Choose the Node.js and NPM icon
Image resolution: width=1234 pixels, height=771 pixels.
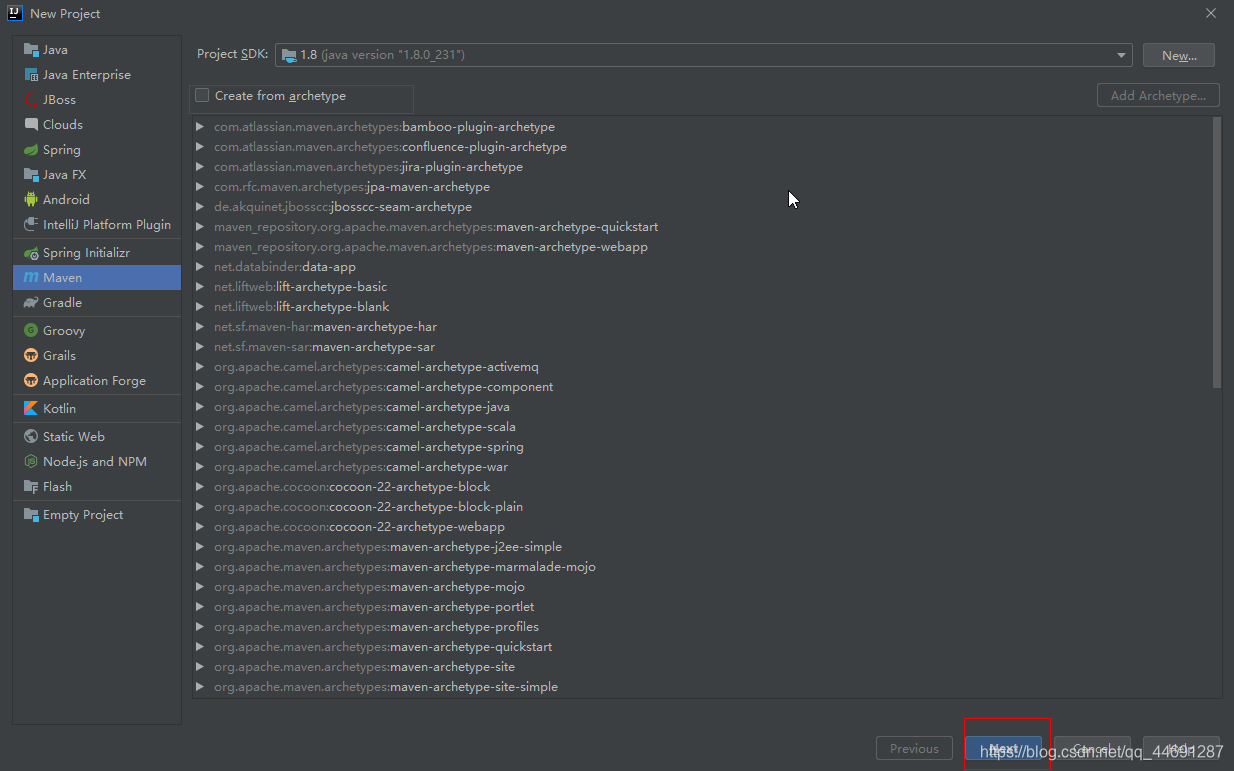(x=31, y=462)
